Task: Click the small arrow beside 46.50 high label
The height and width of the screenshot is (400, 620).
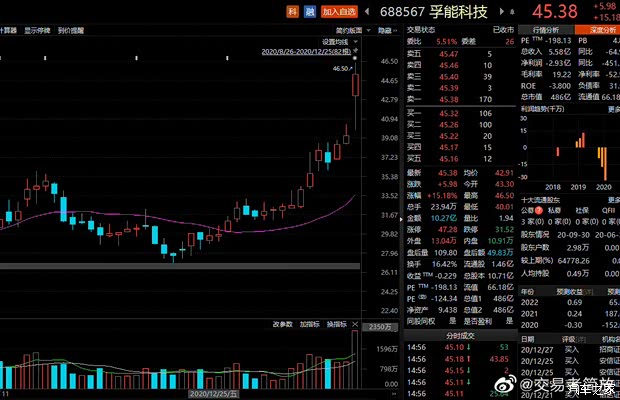Action: click(353, 69)
